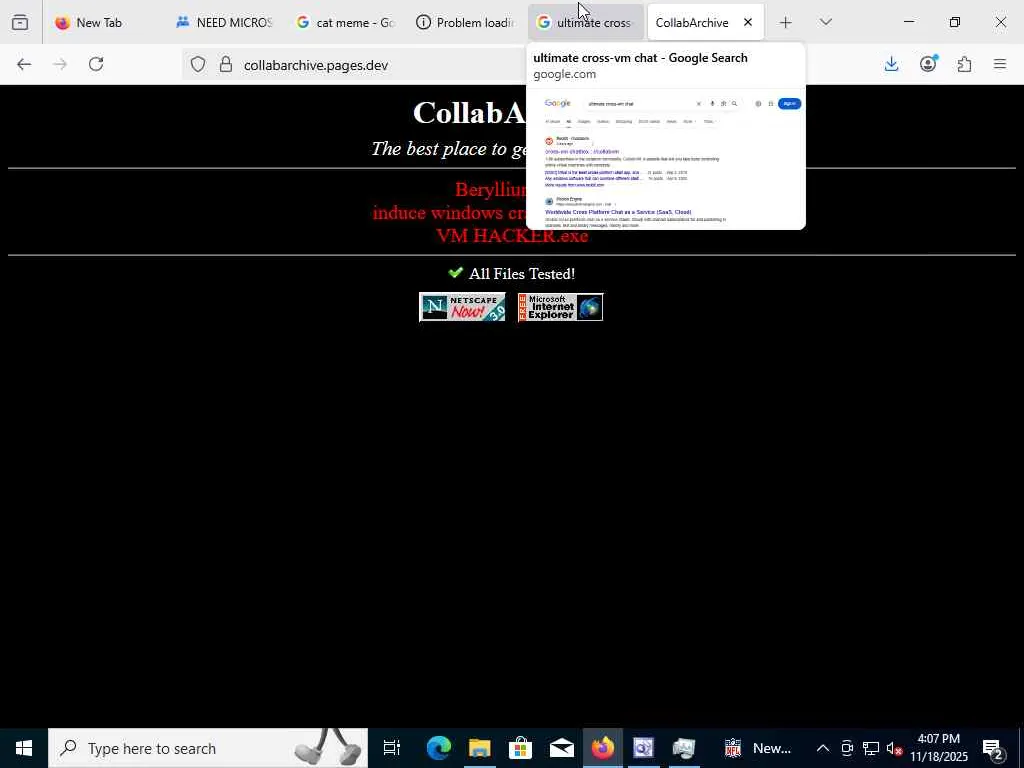Open the Mail app from the taskbar
The width and height of the screenshot is (1024, 768).
562,748
